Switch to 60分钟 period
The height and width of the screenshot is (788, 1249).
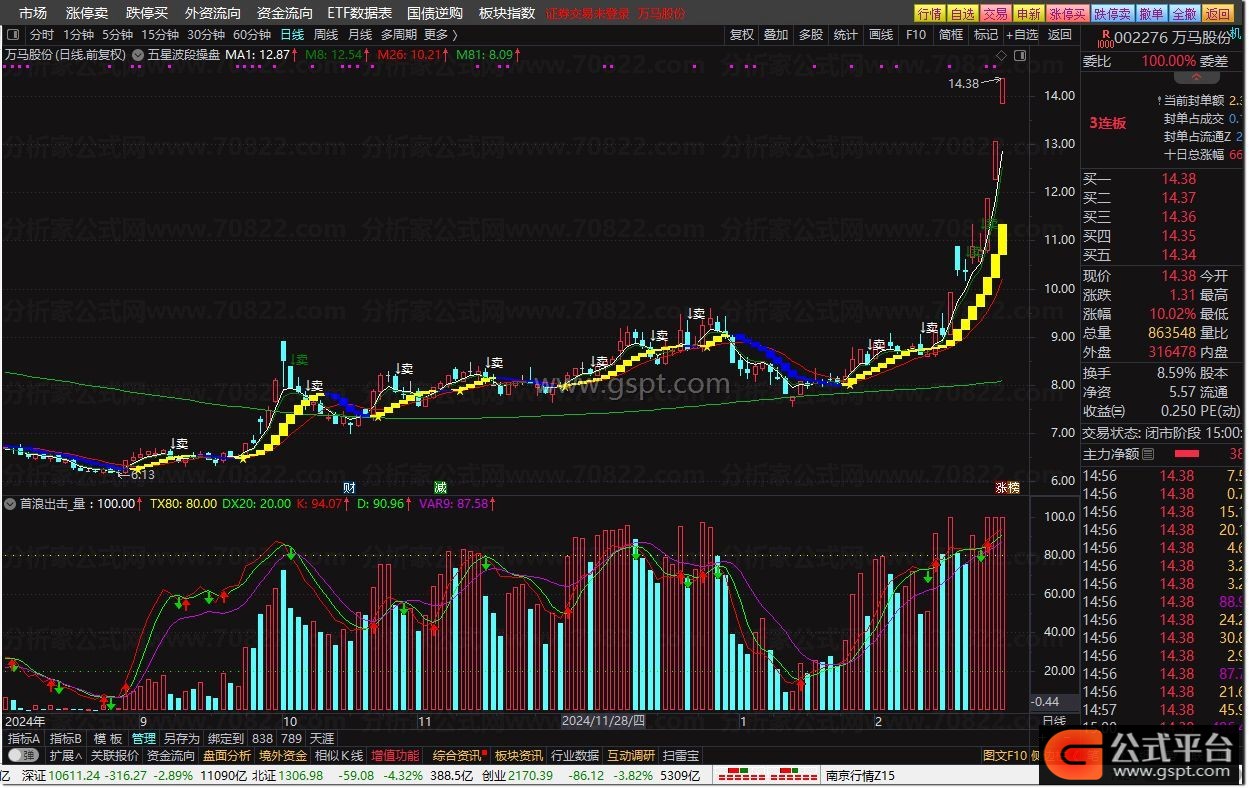(x=252, y=34)
